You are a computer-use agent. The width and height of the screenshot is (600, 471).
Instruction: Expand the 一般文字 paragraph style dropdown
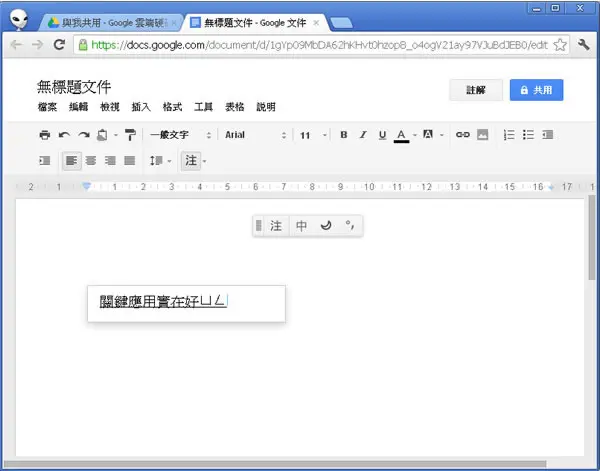coord(180,135)
